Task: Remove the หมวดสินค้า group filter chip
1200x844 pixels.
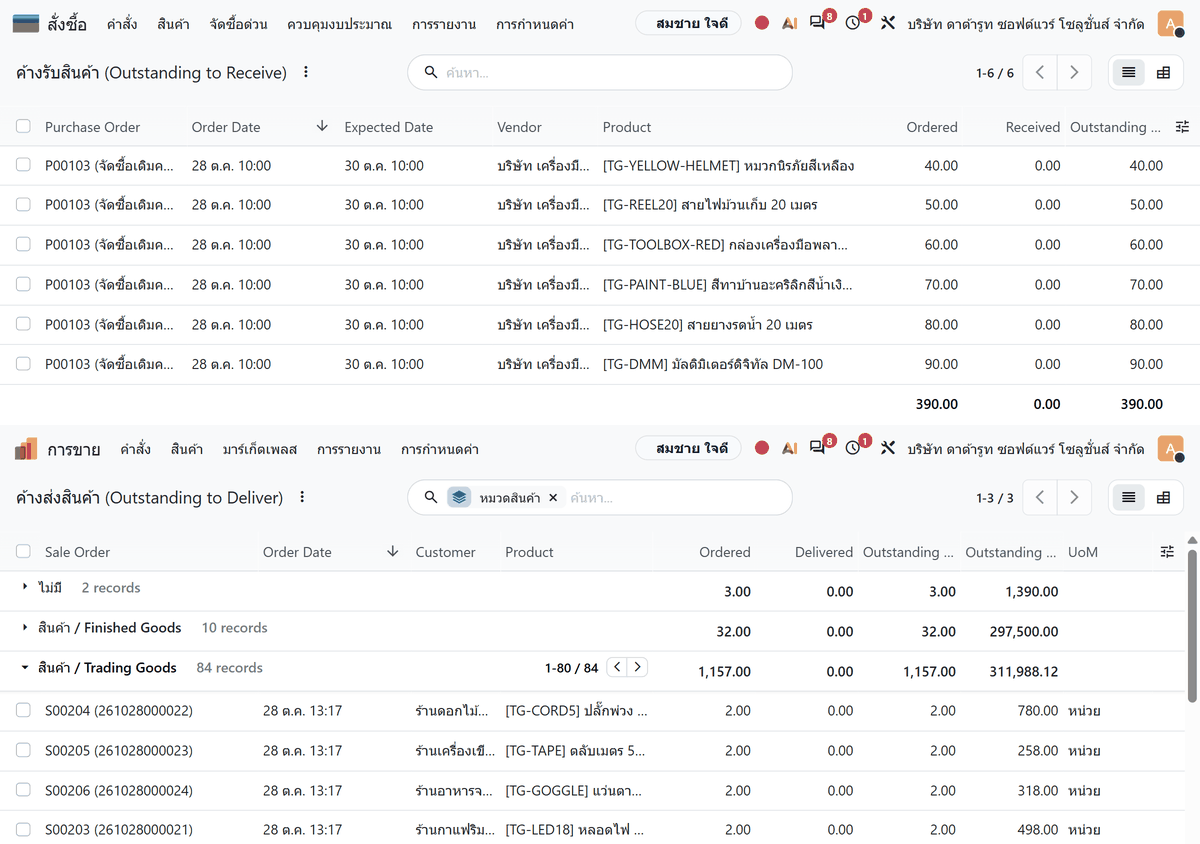Action: click(x=553, y=497)
